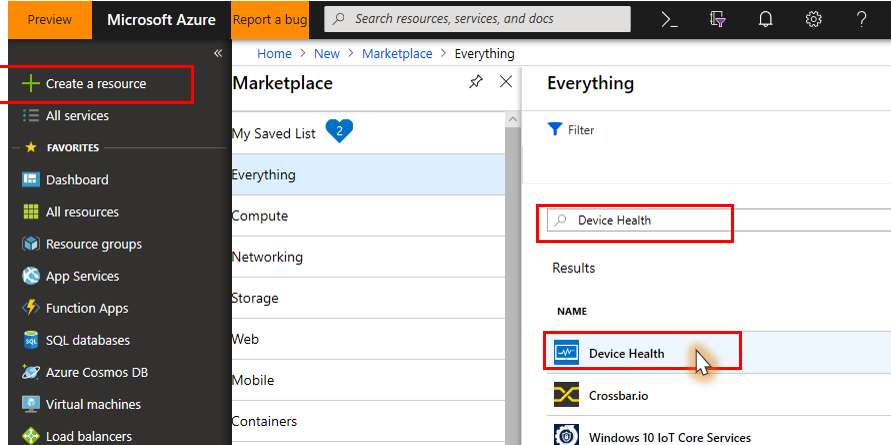The width and height of the screenshot is (891, 445).
Task: Open Virtual machines in the sidebar
Action: (93, 405)
